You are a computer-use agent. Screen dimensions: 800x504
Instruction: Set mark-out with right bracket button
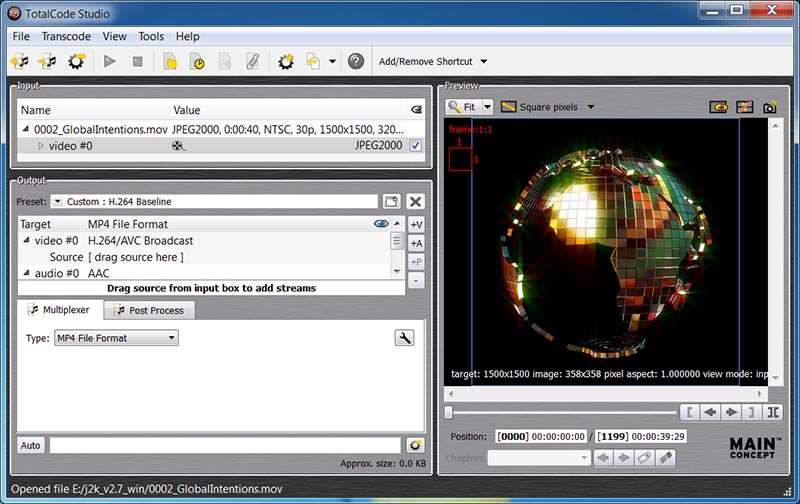[751, 412]
